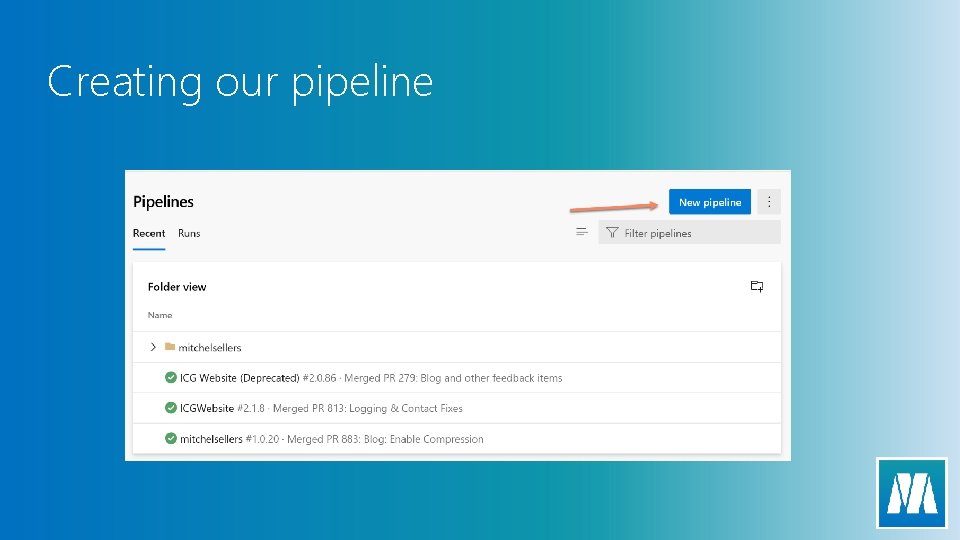Open the ICGWebsite pipeline
960x540 pixels.
[207, 408]
